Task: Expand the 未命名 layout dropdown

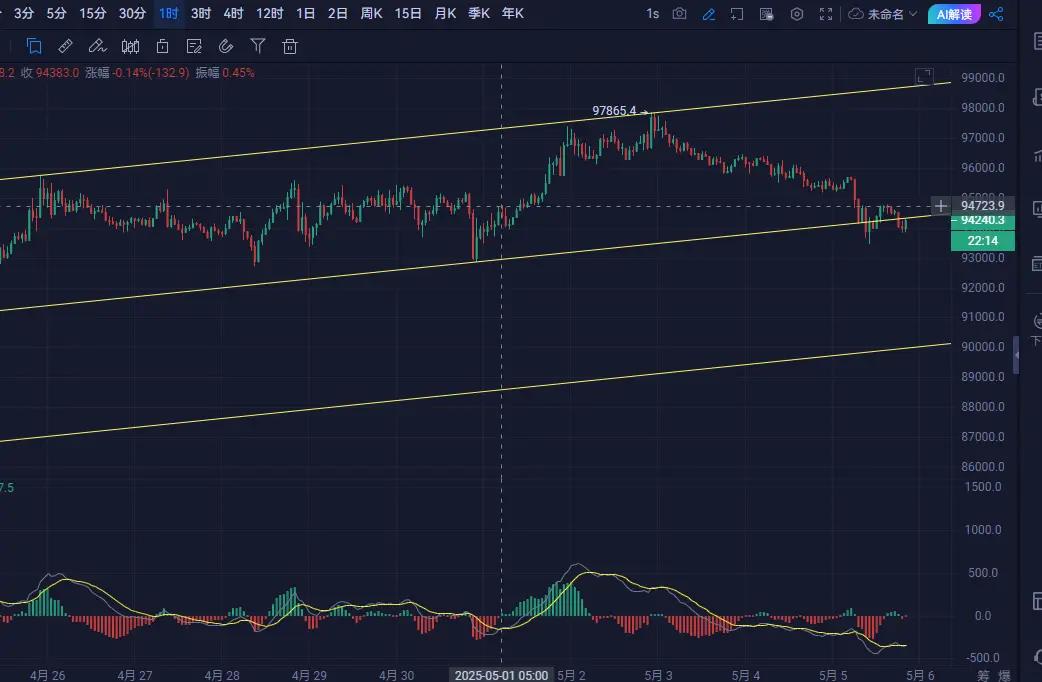Action: click(892, 14)
